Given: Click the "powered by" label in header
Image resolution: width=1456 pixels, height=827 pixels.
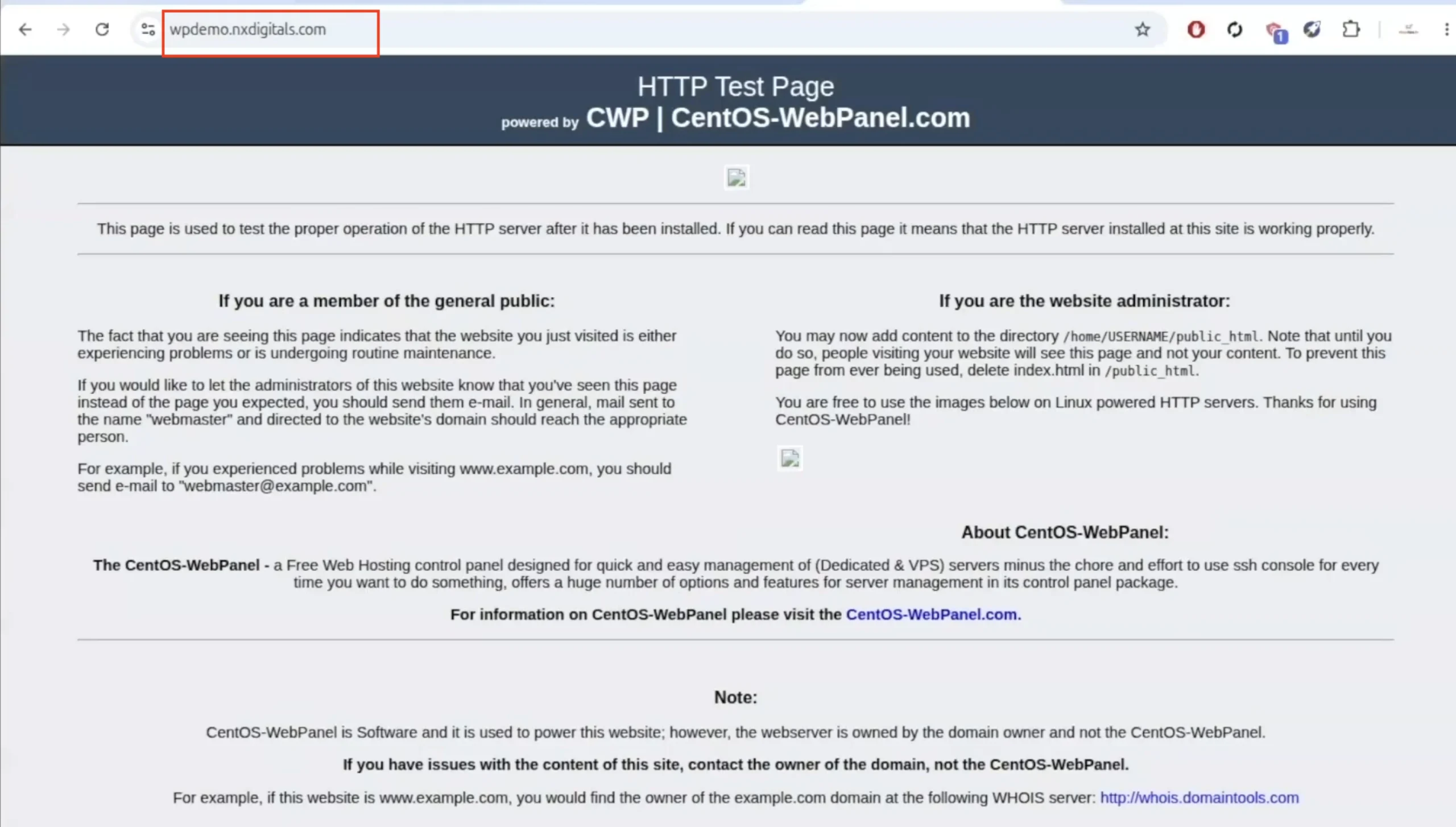Looking at the screenshot, I should click(x=540, y=122).
